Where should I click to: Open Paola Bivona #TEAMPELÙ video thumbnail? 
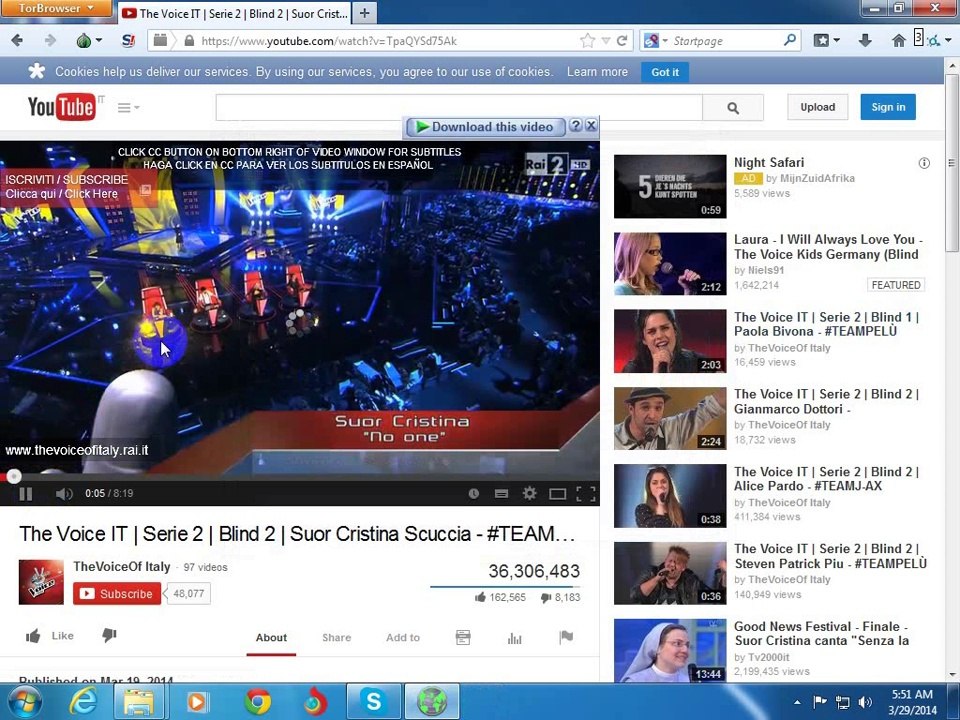pos(670,341)
